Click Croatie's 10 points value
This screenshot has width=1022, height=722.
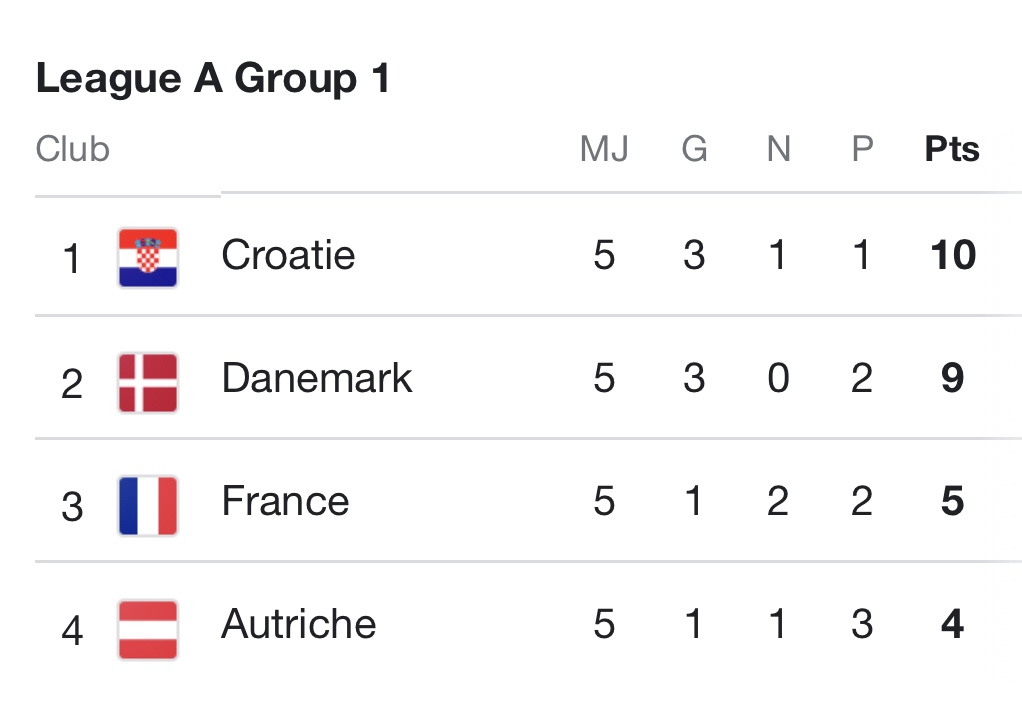[952, 255]
